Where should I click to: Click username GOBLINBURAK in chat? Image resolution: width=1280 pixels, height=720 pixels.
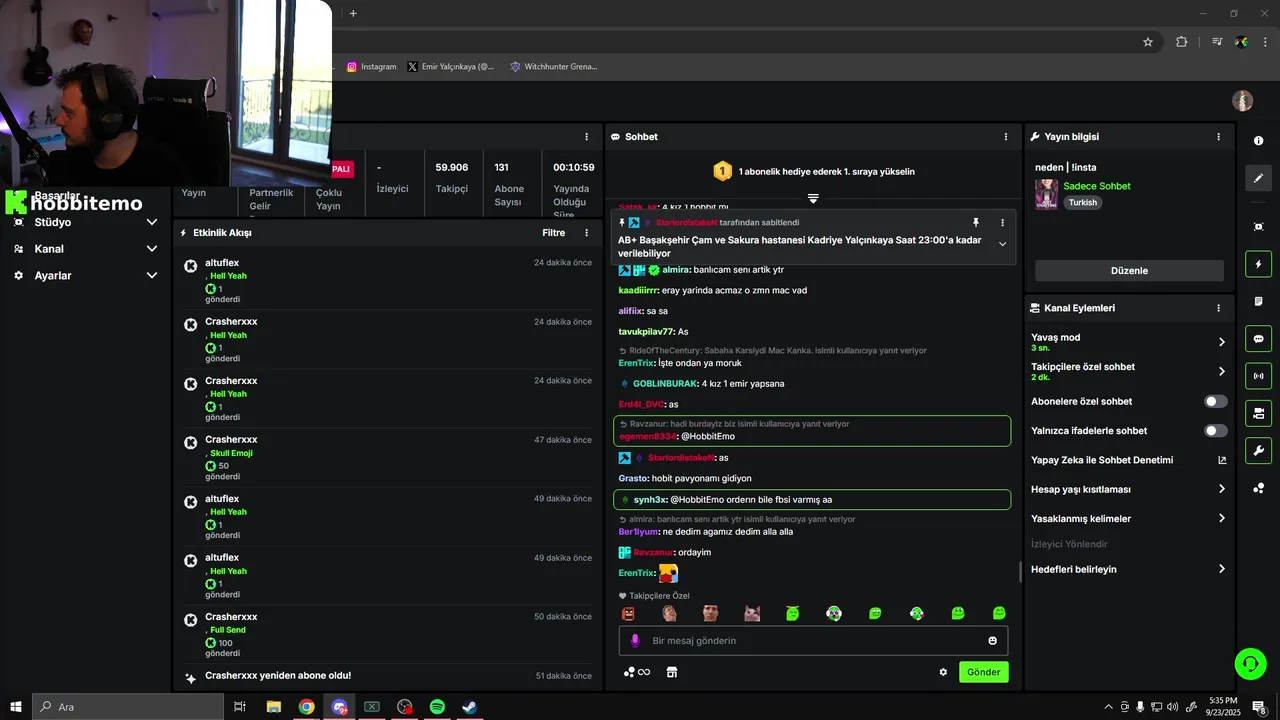[665, 384]
